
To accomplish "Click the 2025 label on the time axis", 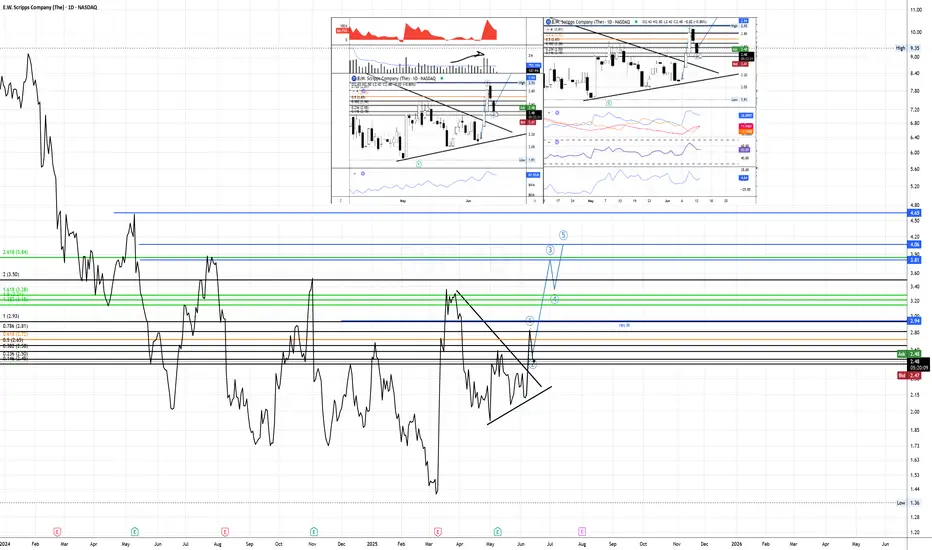I will tap(372, 544).
